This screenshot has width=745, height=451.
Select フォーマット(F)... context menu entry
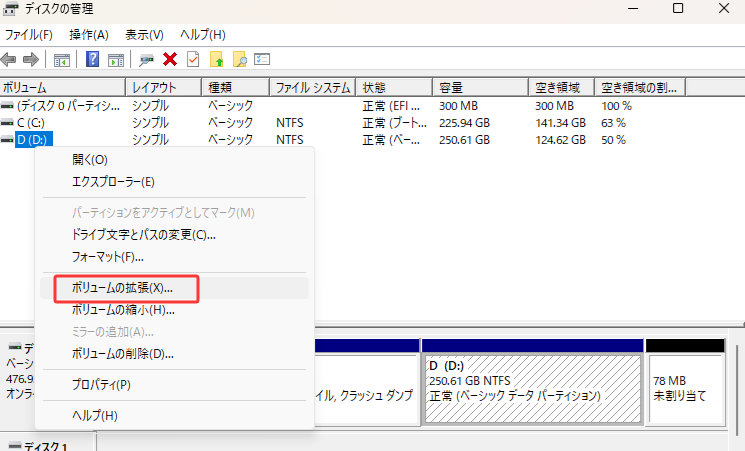108,257
